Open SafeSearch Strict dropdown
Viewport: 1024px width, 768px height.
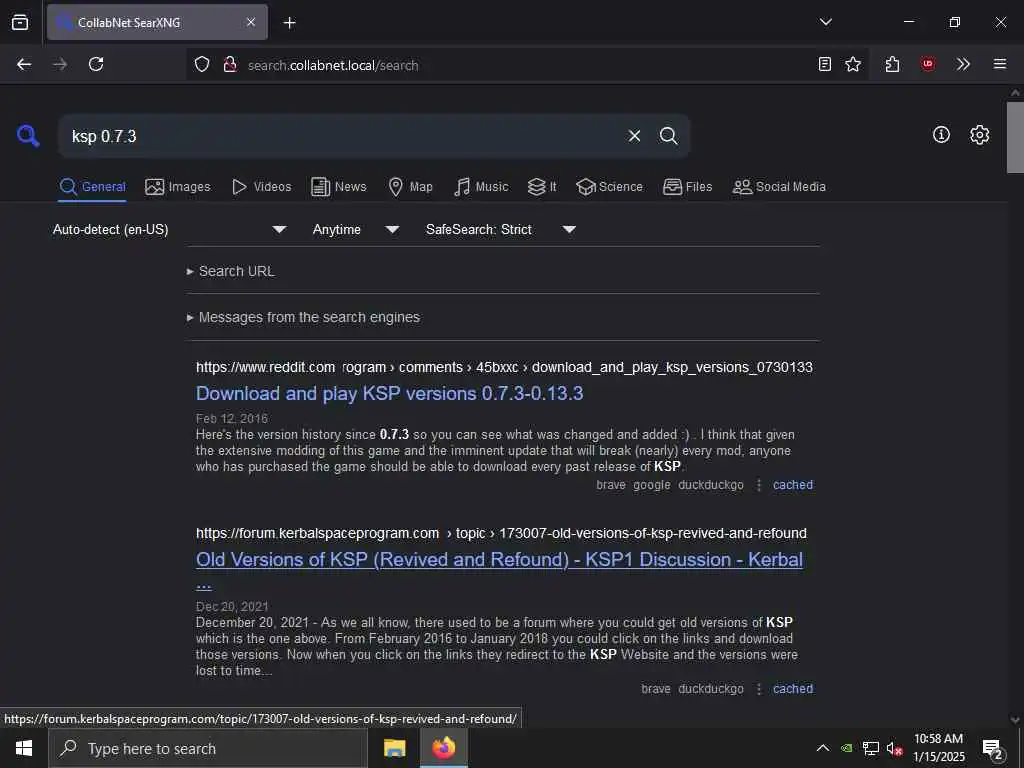pos(501,229)
